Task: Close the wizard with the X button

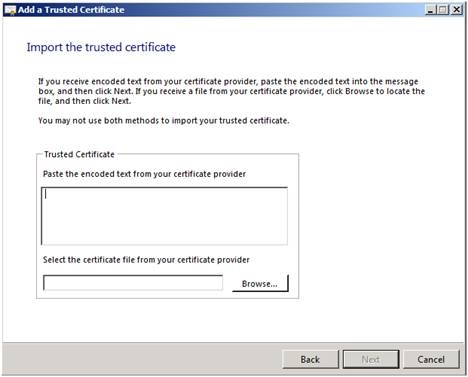Action: point(456,10)
